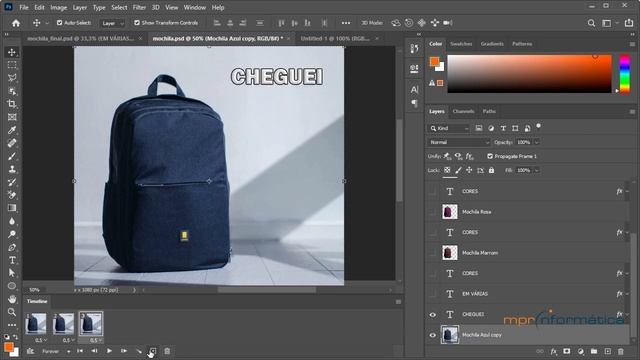Select the Horizontal Type tool
Screen dimensions: 640x360
pos(12,260)
